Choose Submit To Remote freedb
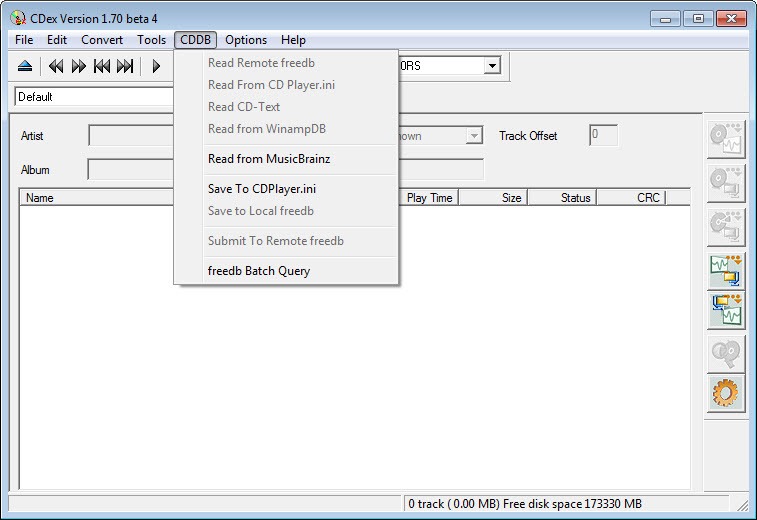The image size is (757, 520). [287, 241]
